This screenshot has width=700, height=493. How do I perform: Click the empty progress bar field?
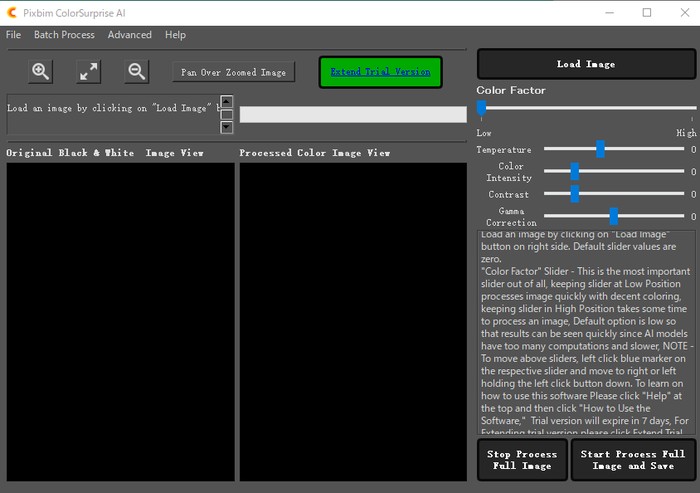coord(353,114)
